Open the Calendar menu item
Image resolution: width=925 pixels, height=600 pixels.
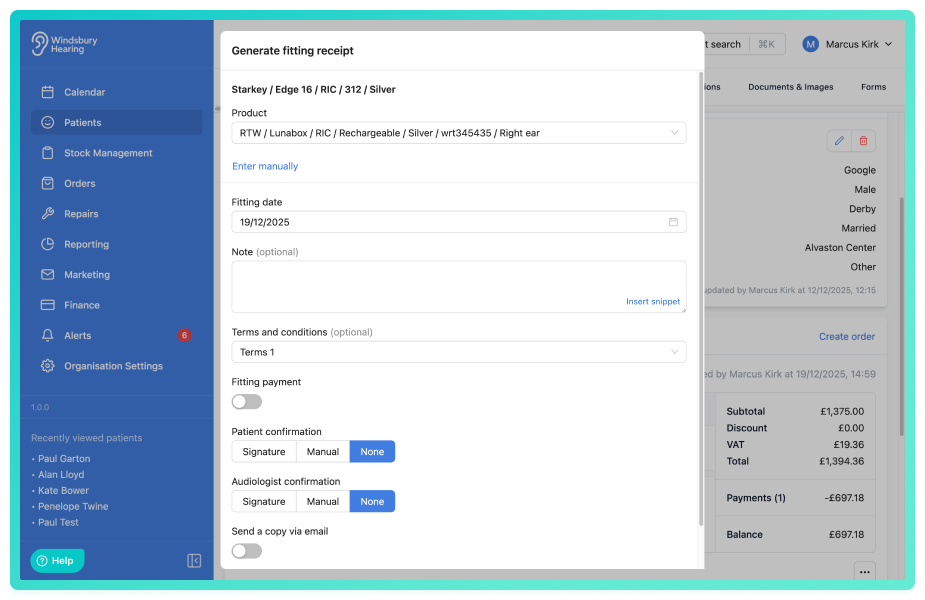point(116,92)
